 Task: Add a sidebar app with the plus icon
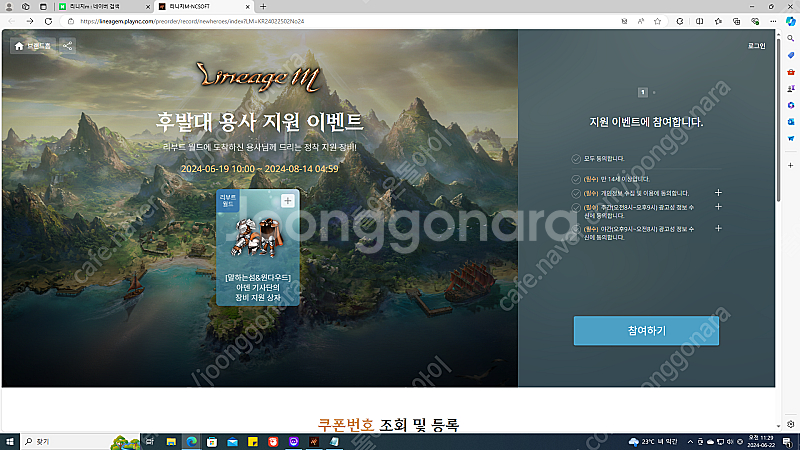coord(791,165)
